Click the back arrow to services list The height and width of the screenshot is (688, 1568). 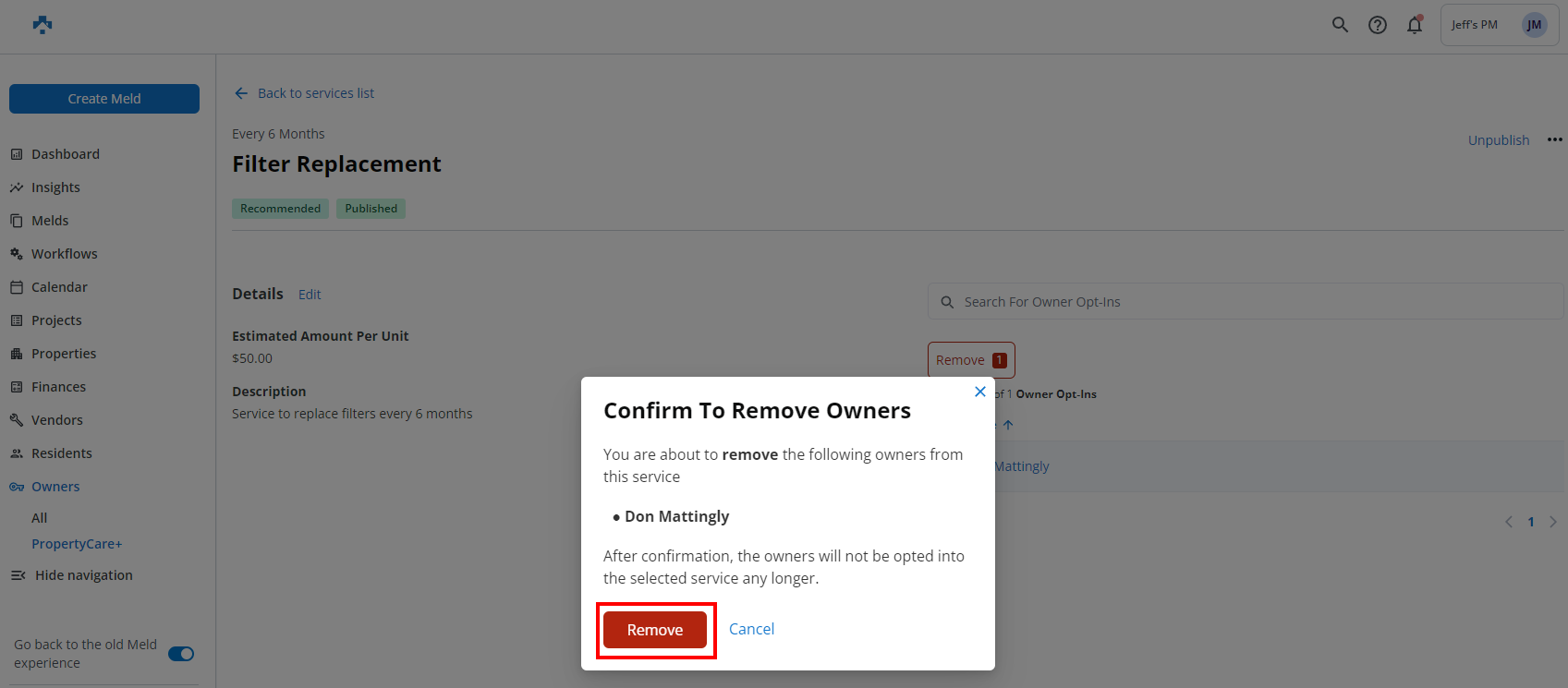[241, 93]
